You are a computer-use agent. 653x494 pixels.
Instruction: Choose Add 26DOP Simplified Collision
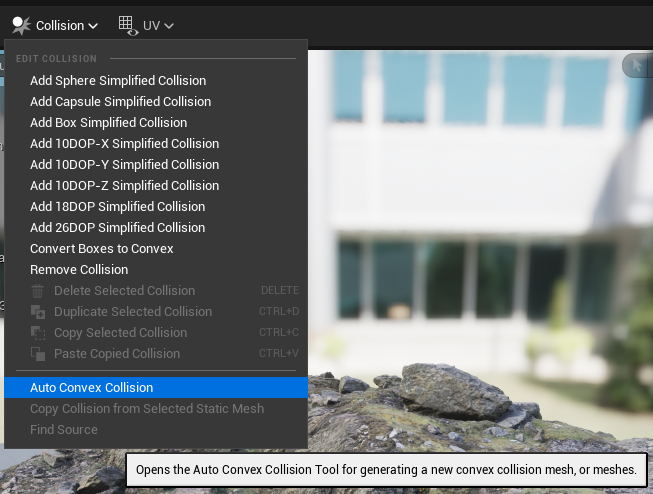[x=156, y=227]
